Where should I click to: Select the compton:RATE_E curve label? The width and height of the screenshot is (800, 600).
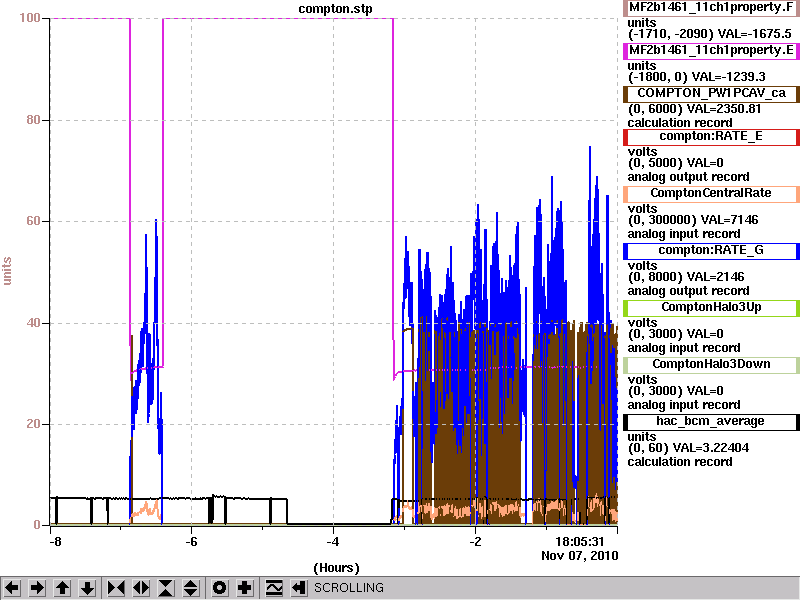[711, 136]
